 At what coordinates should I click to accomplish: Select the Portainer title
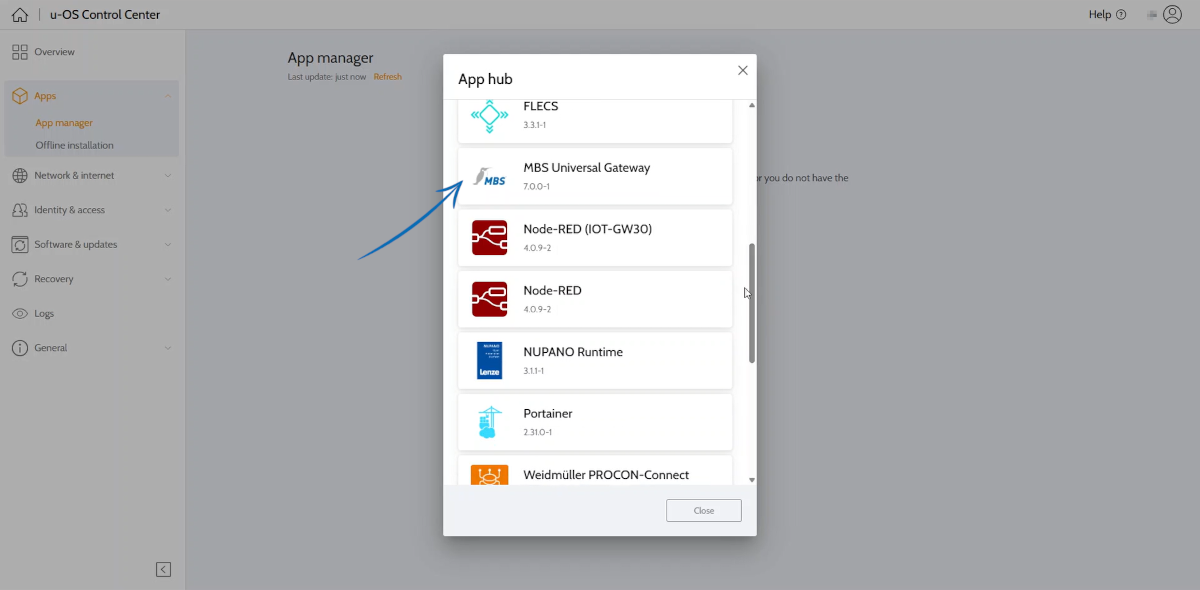[x=548, y=413]
